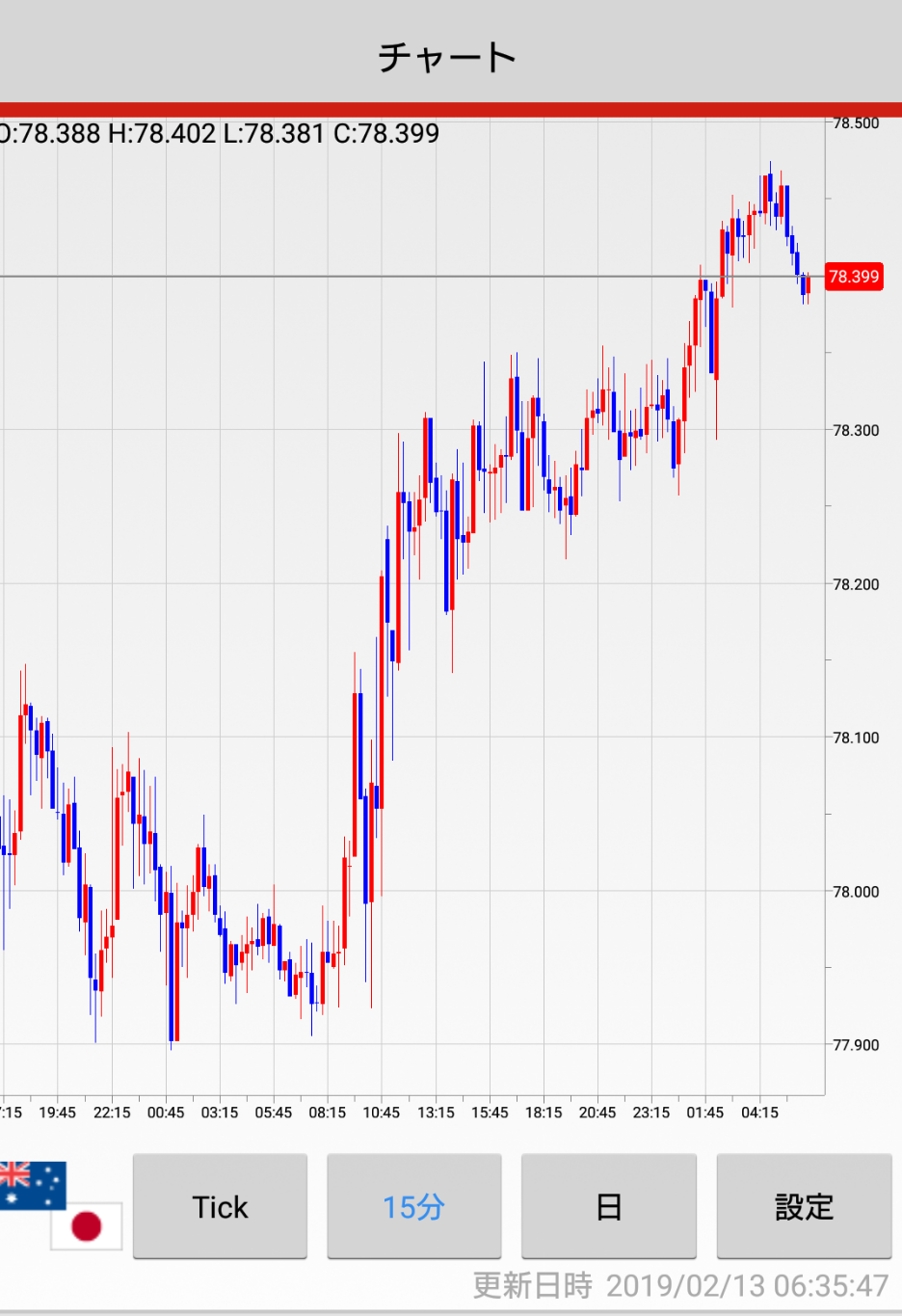Switch to the 日 daily chart
The image size is (902, 1316).
(608, 1206)
